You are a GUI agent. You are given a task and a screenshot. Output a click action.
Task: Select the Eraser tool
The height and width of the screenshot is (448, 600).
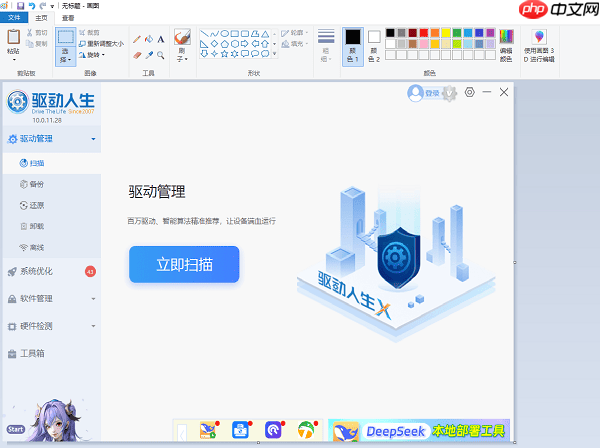137,55
